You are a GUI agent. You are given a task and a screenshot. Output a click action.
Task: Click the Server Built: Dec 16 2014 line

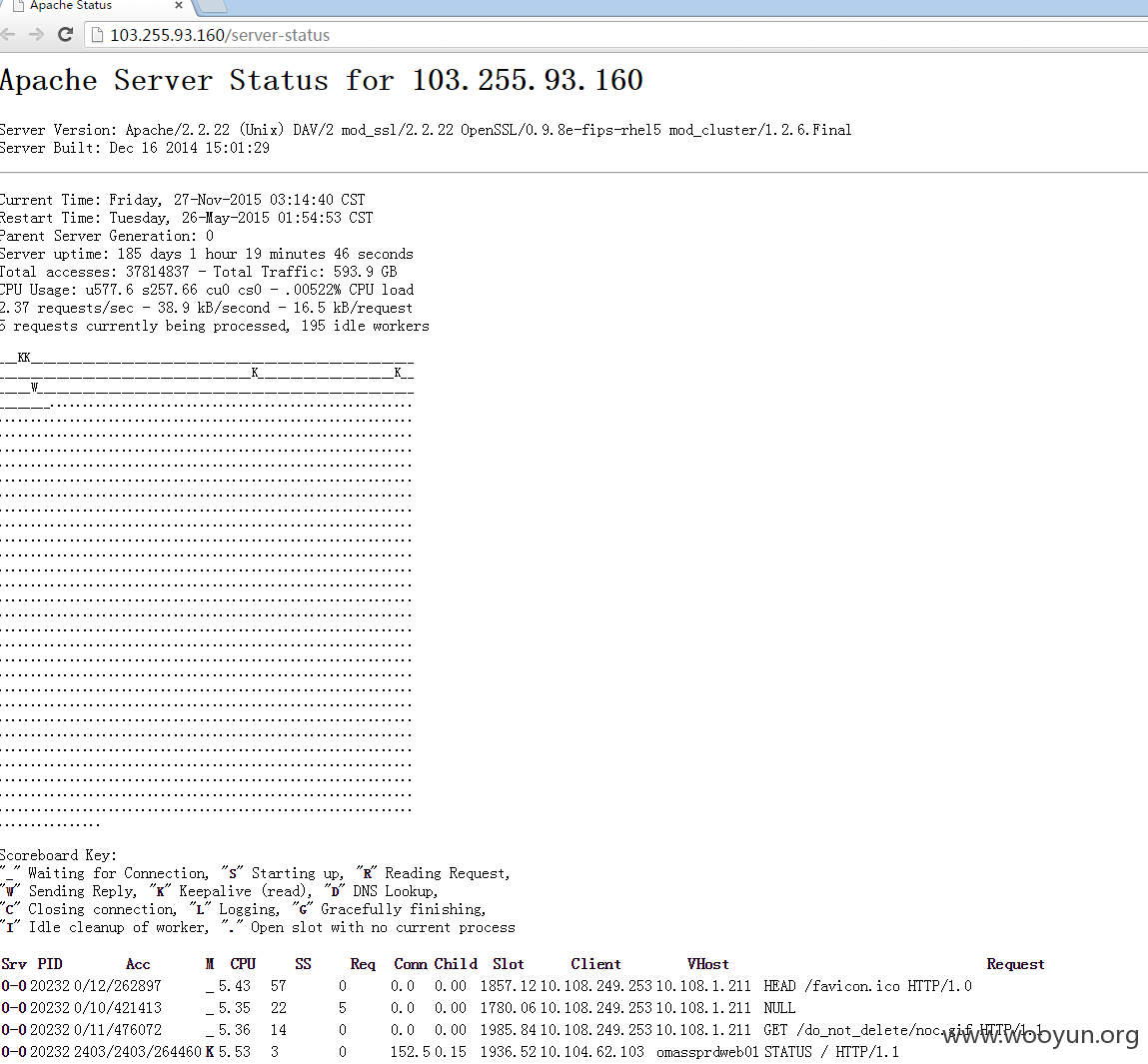click(135, 148)
